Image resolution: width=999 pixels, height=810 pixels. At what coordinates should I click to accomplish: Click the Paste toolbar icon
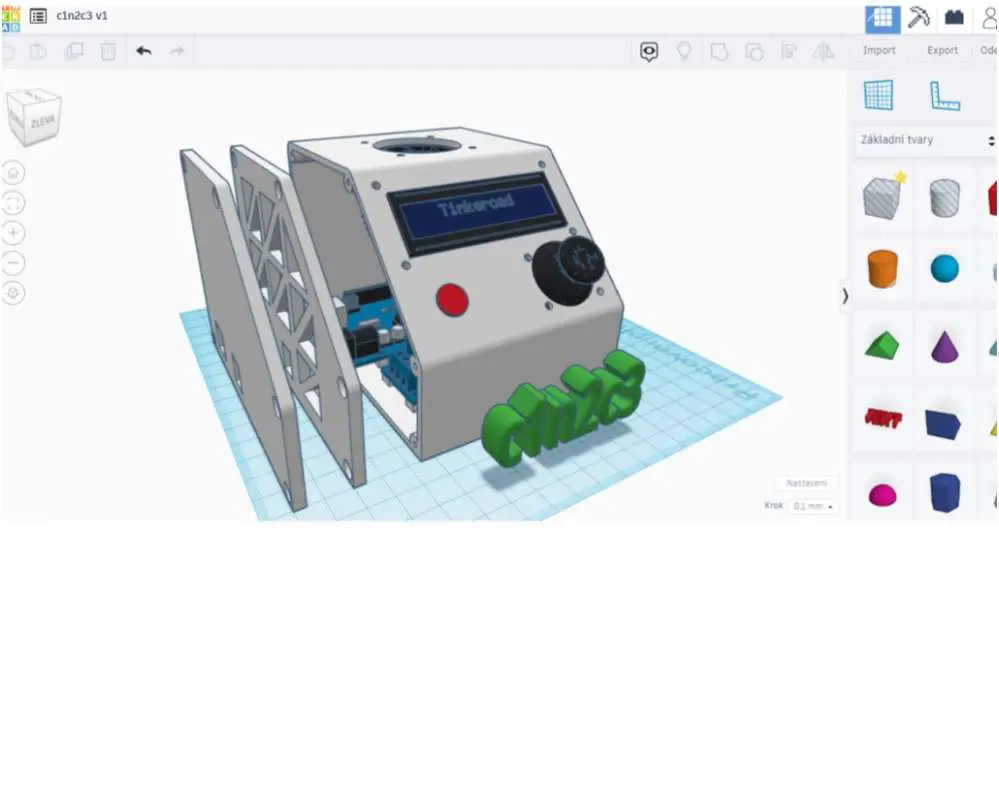[38, 51]
